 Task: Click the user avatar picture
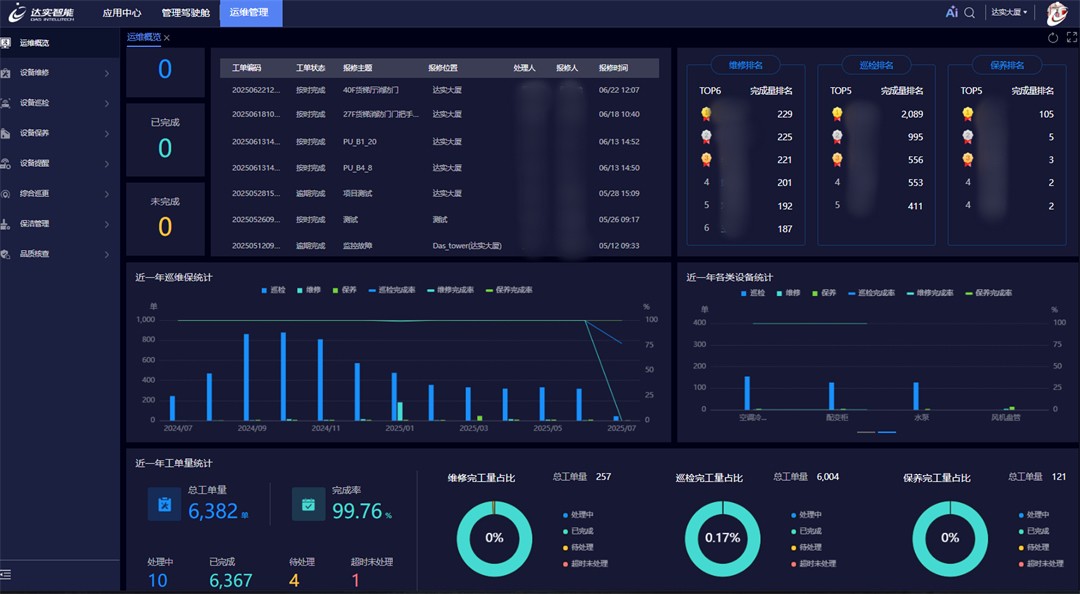(1058, 13)
